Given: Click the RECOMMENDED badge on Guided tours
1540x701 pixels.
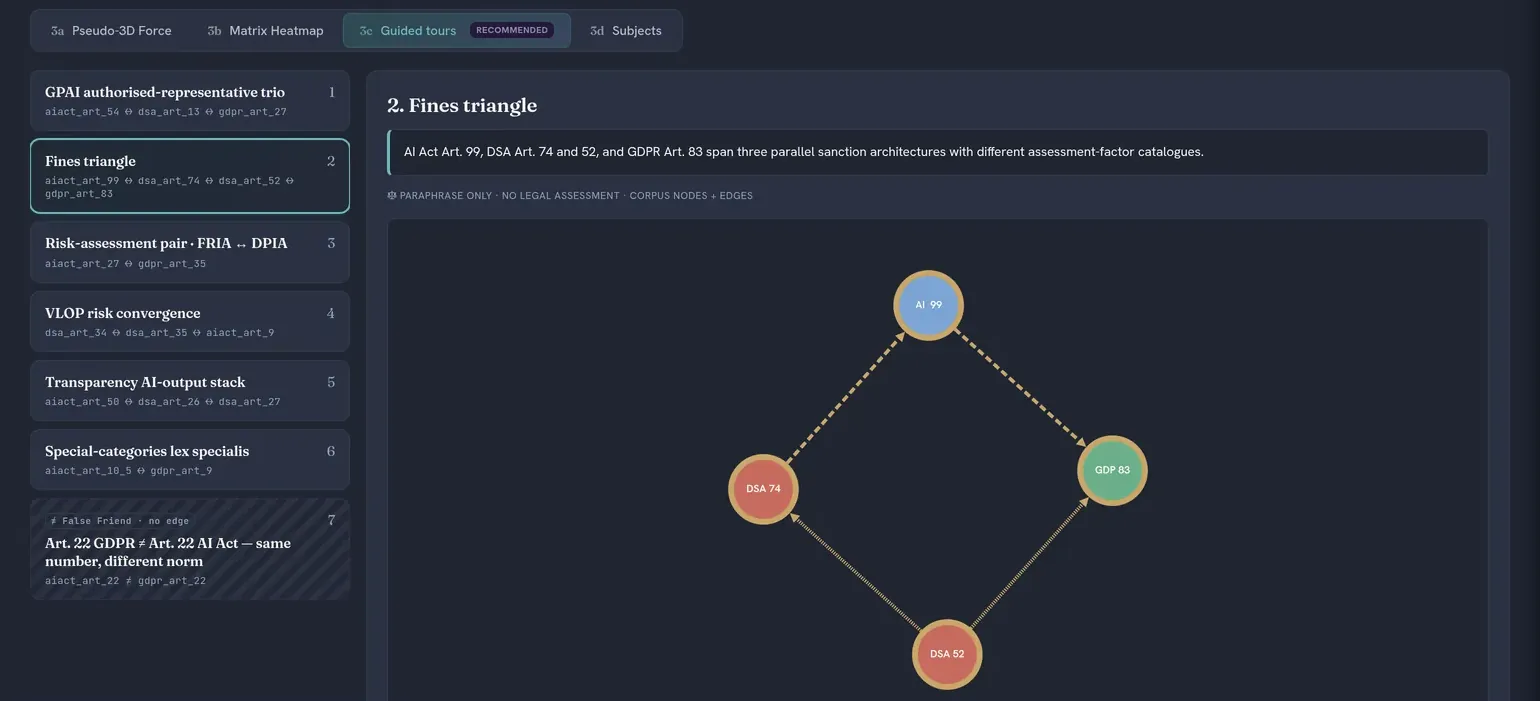Looking at the screenshot, I should (x=512, y=30).
